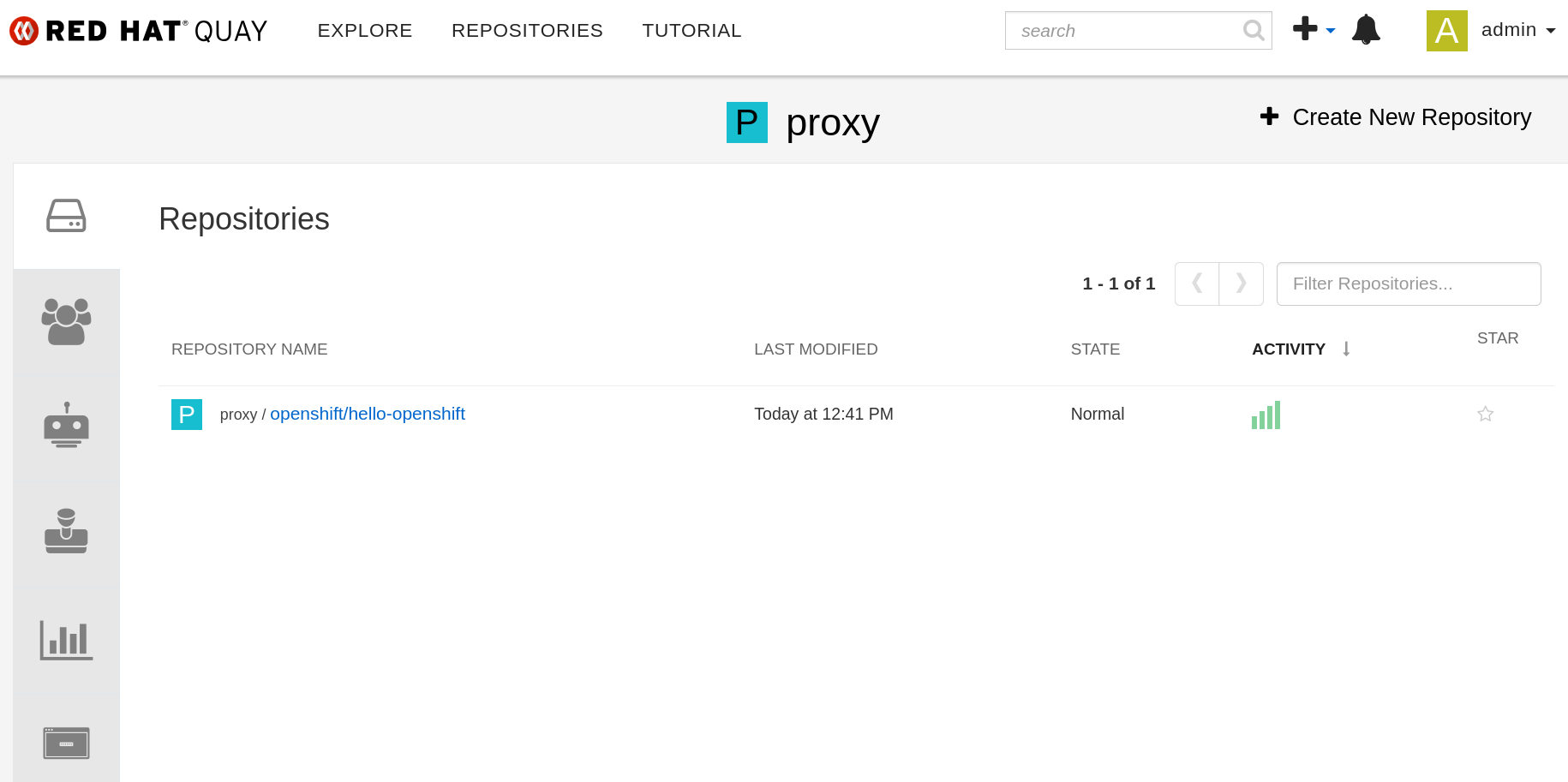Open Applications sidebar tab
The width and height of the screenshot is (1568, 782).
[x=66, y=743]
